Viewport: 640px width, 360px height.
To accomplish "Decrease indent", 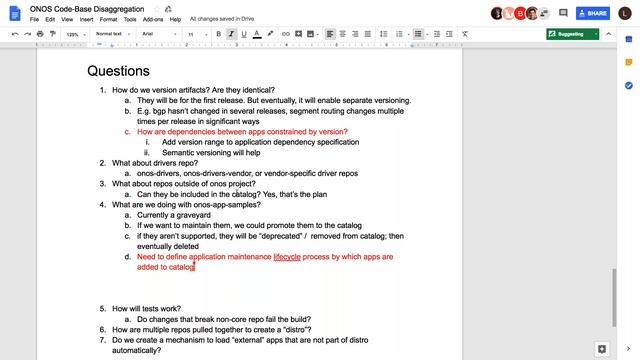I will coord(437,34).
